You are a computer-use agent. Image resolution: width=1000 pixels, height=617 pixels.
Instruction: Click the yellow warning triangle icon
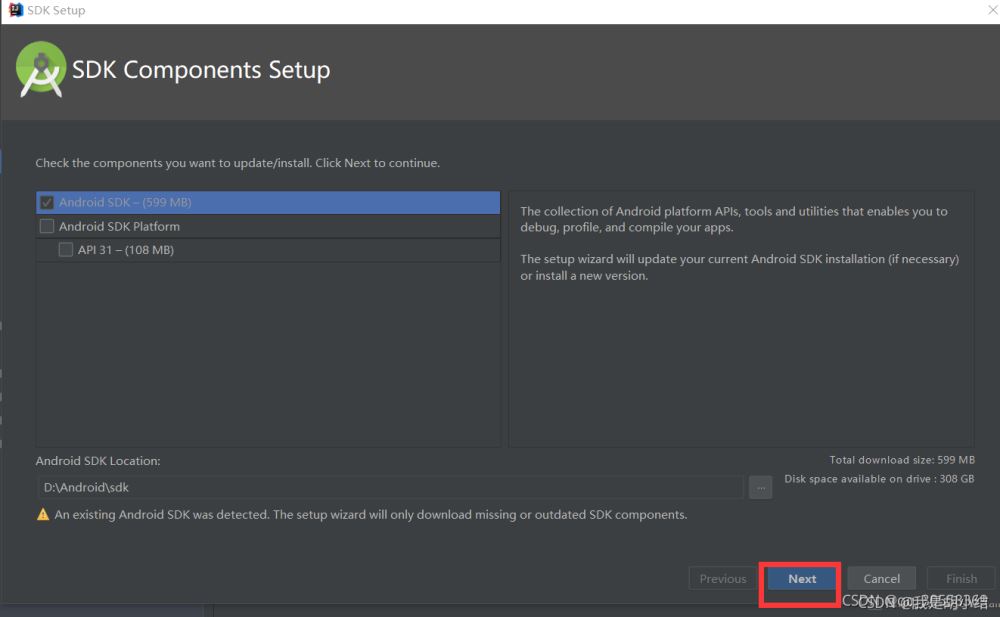(43, 514)
